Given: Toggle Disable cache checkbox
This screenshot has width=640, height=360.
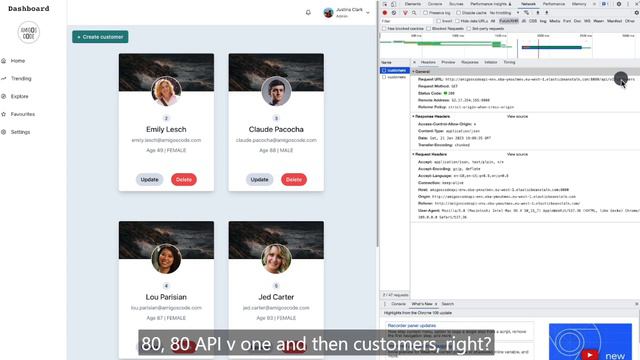Looking at the screenshot, I should point(458,13).
